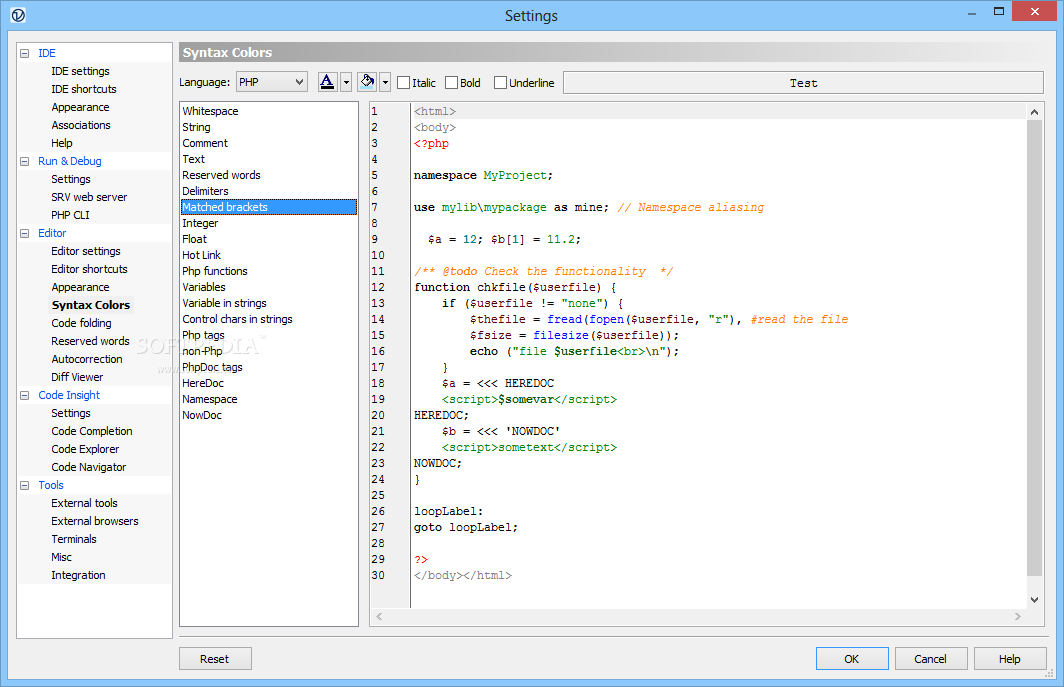The image size is (1064, 687).
Task: Enable the Bold checkbox
Action: [x=451, y=83]
